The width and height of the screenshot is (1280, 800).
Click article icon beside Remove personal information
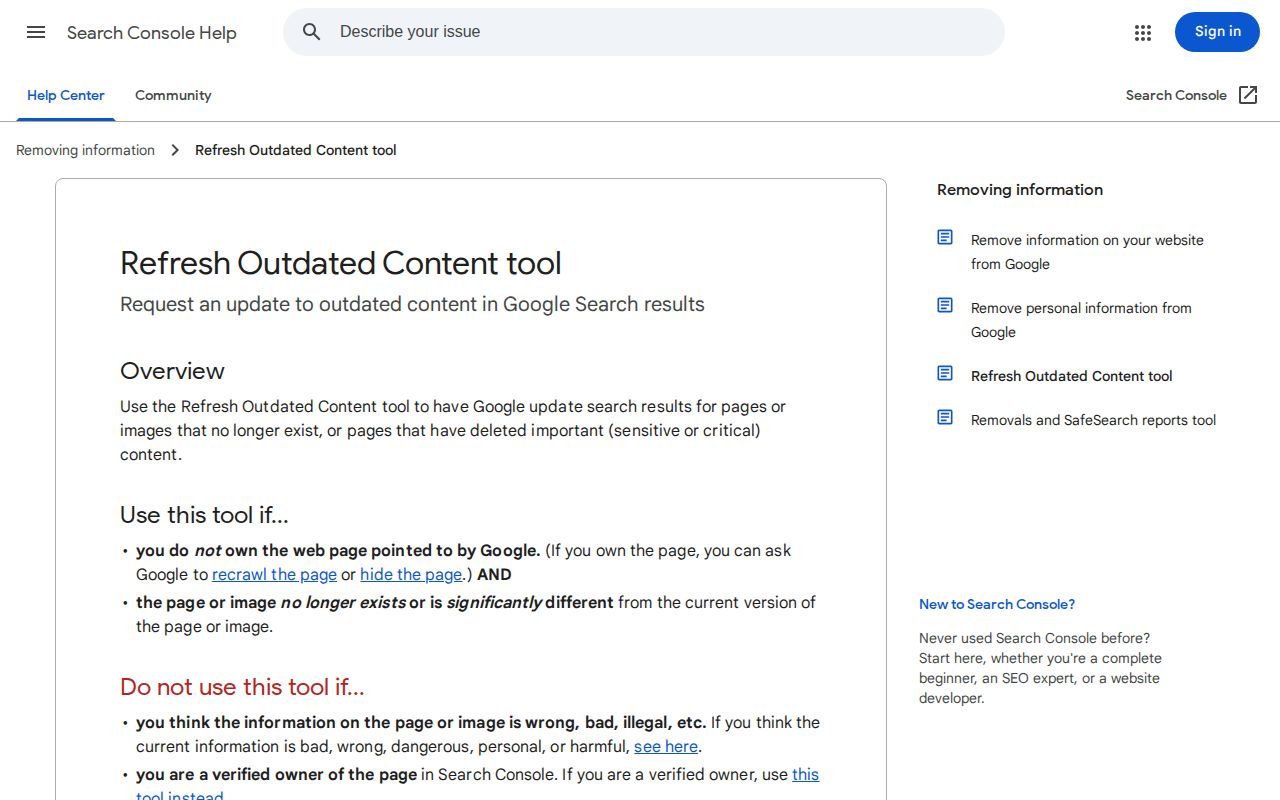click(945, 305)
